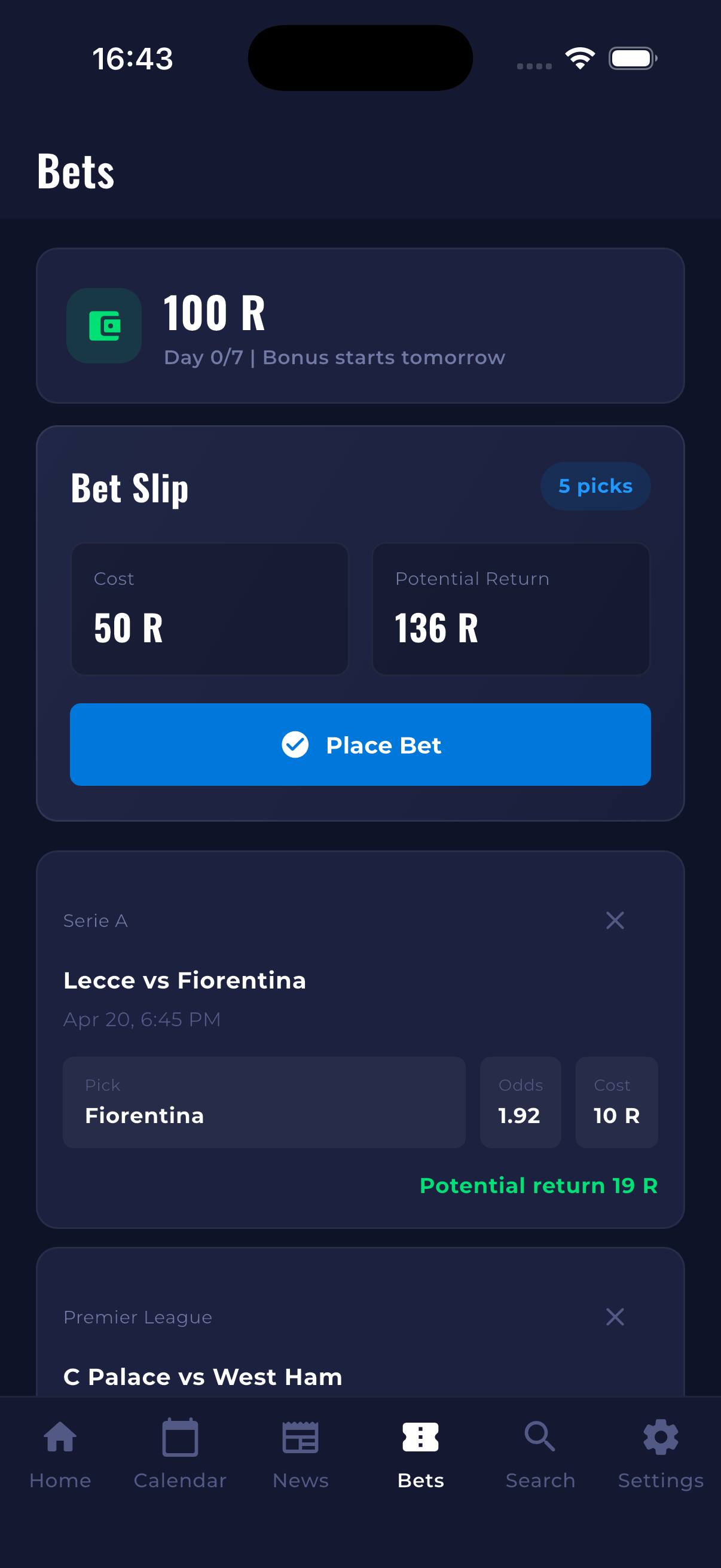
Task: Open the Premier League label
Action: tap(138, 1317)
